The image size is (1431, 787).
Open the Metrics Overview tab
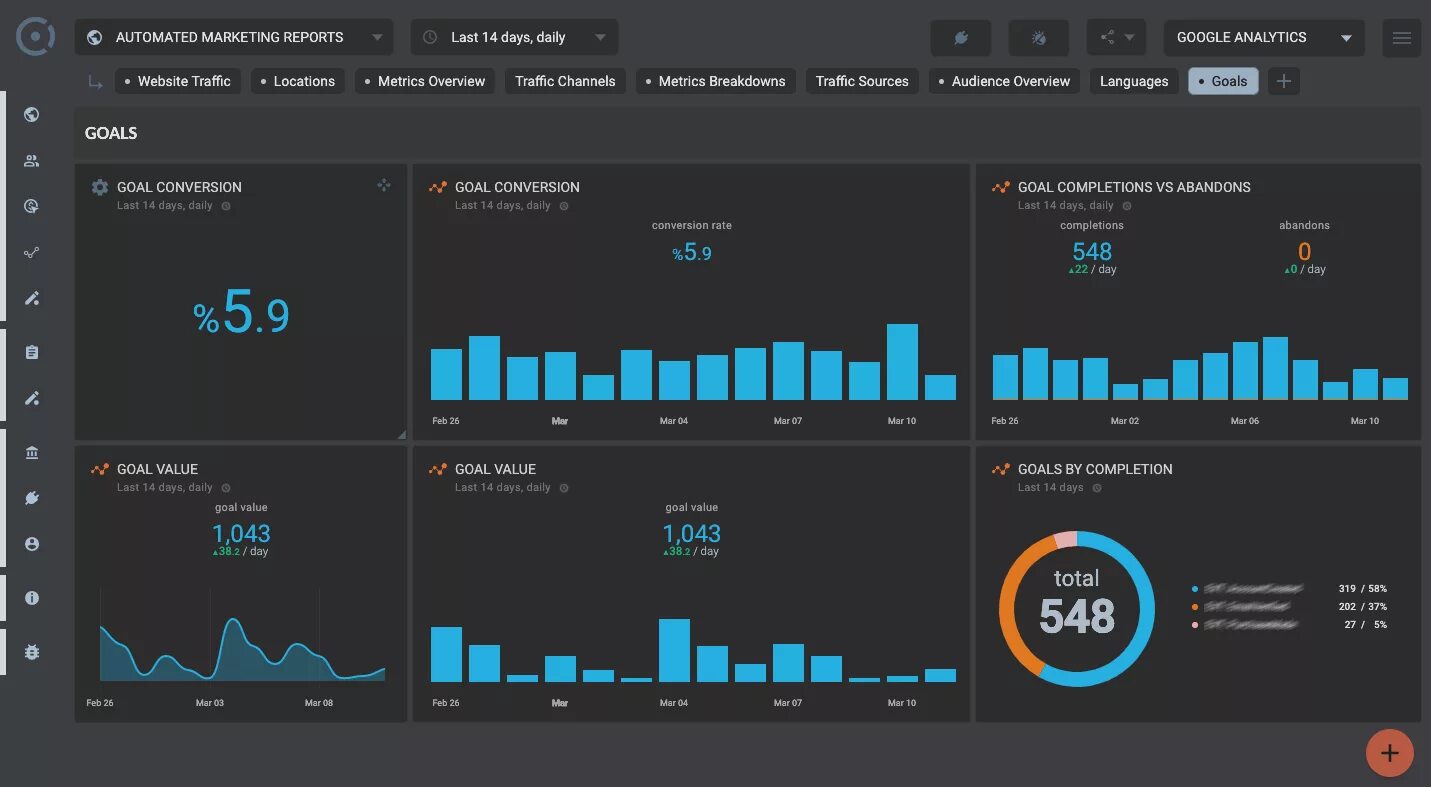(x=425, y=81)
